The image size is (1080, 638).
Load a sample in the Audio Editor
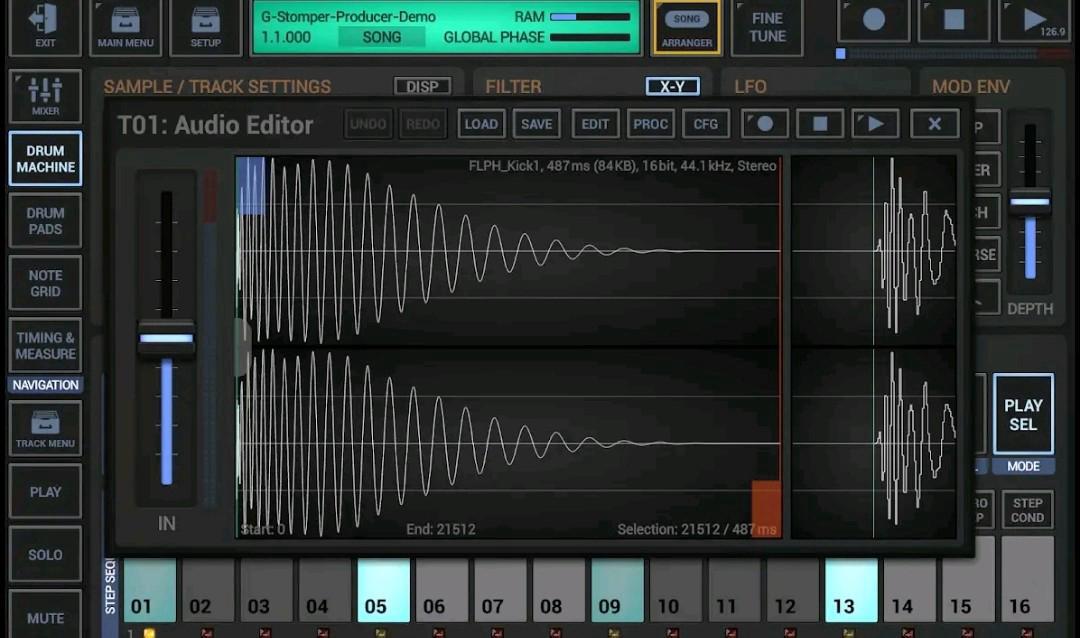pos(481,123)
